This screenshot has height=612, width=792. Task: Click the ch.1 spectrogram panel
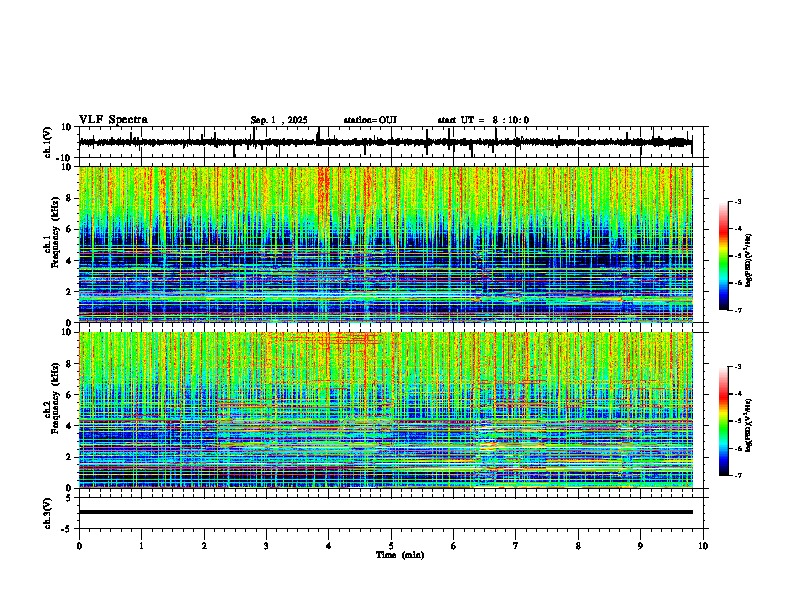(x=386, y=244)
